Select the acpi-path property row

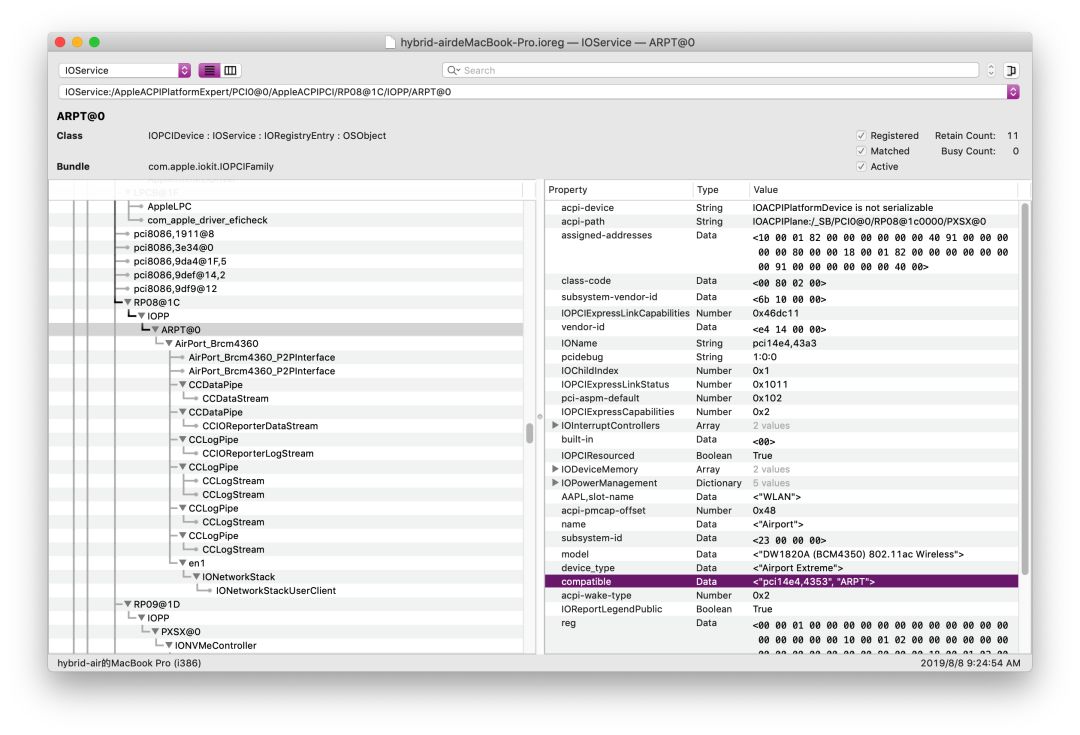pyautogui.click(x=782, y=221)
